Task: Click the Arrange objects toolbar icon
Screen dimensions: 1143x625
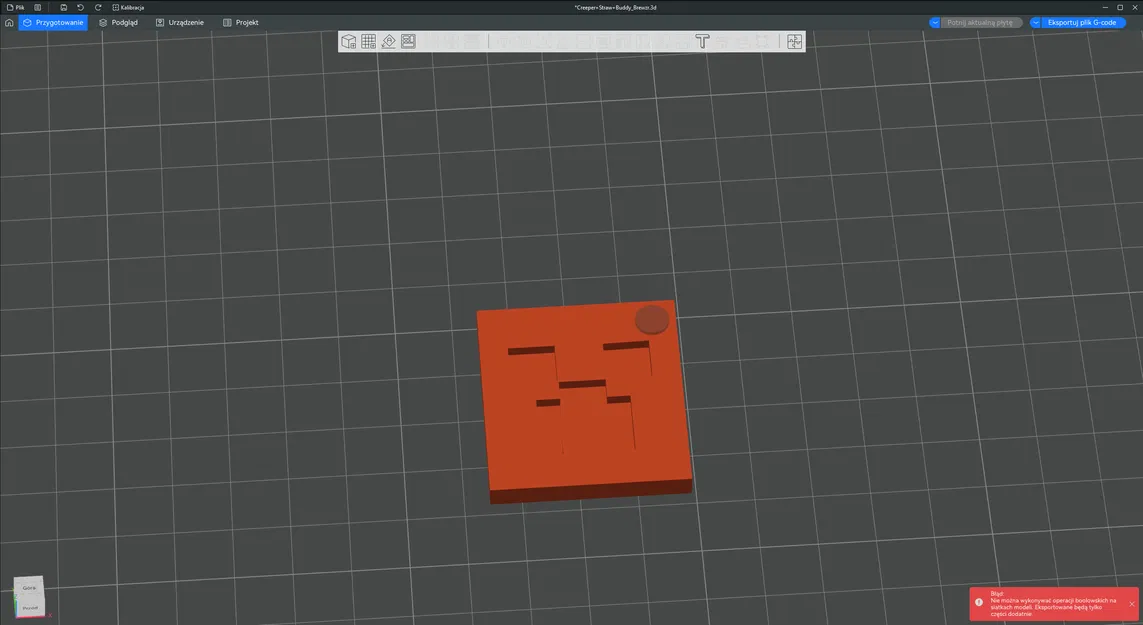Action: [408, 41]
